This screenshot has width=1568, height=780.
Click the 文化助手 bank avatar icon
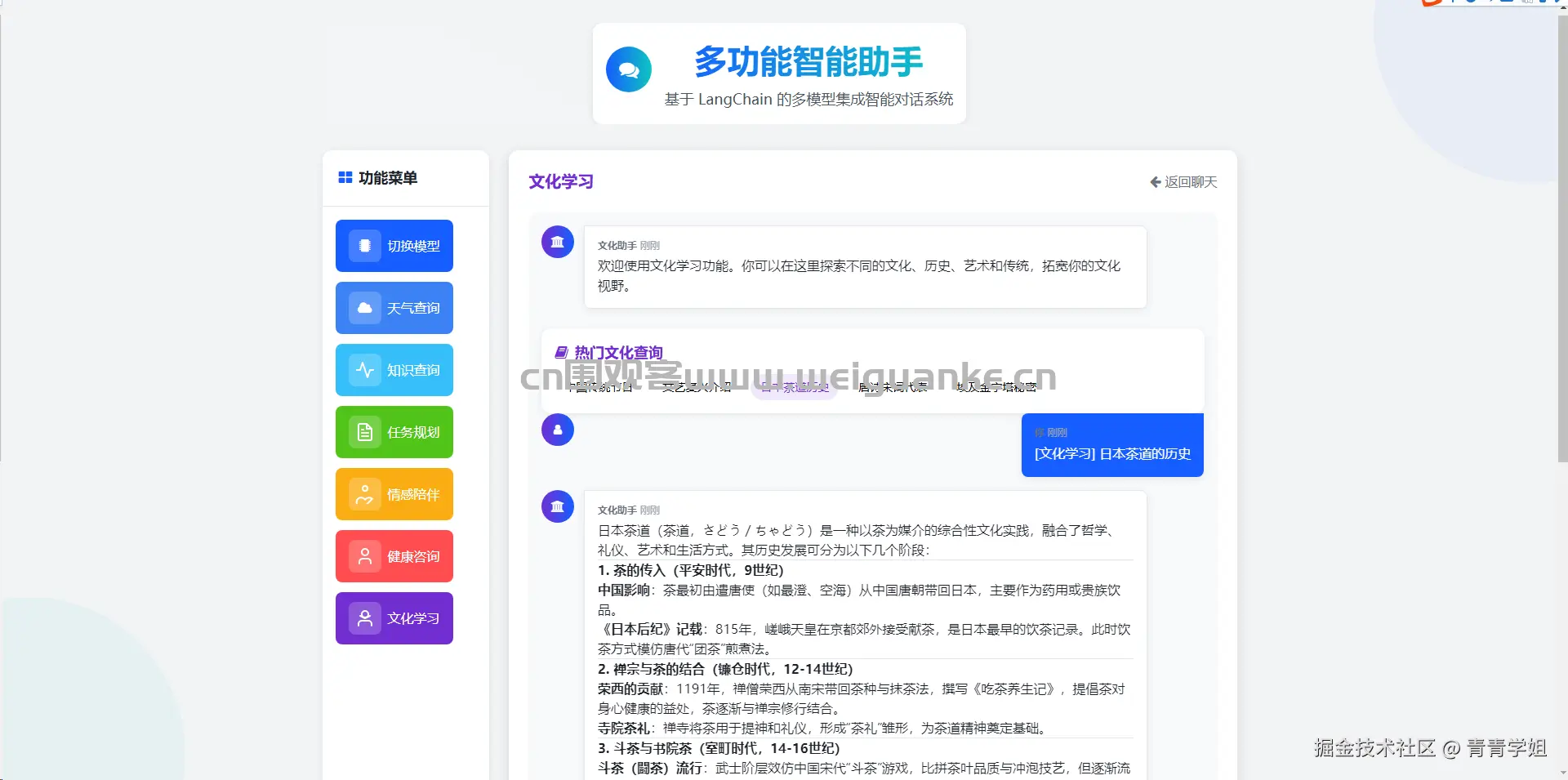point(557,242)
